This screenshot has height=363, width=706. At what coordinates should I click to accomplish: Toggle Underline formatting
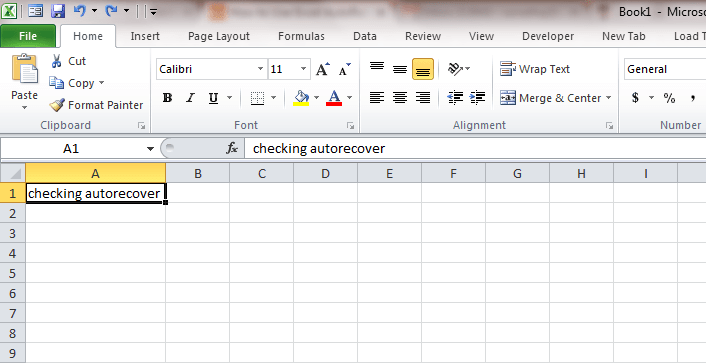(x=213, y=98)
